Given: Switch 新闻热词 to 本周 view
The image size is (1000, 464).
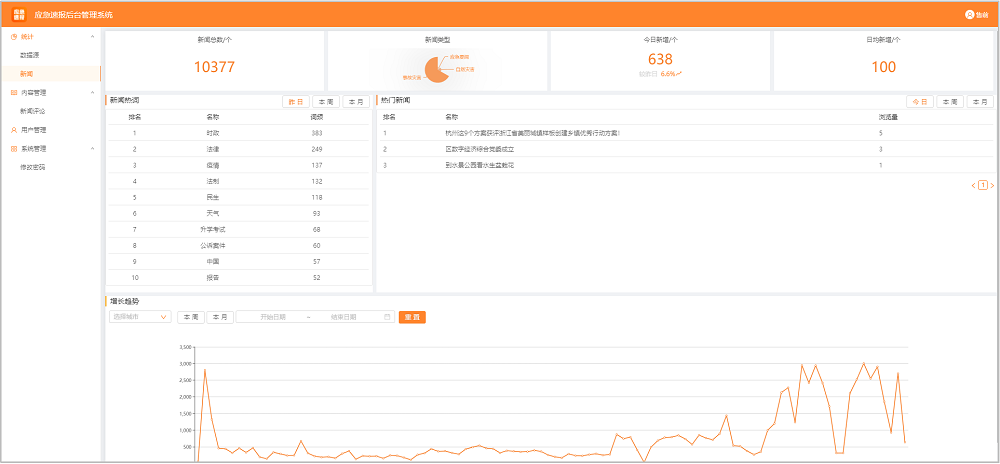Looking at the screenshot, I should coord(326,102).
